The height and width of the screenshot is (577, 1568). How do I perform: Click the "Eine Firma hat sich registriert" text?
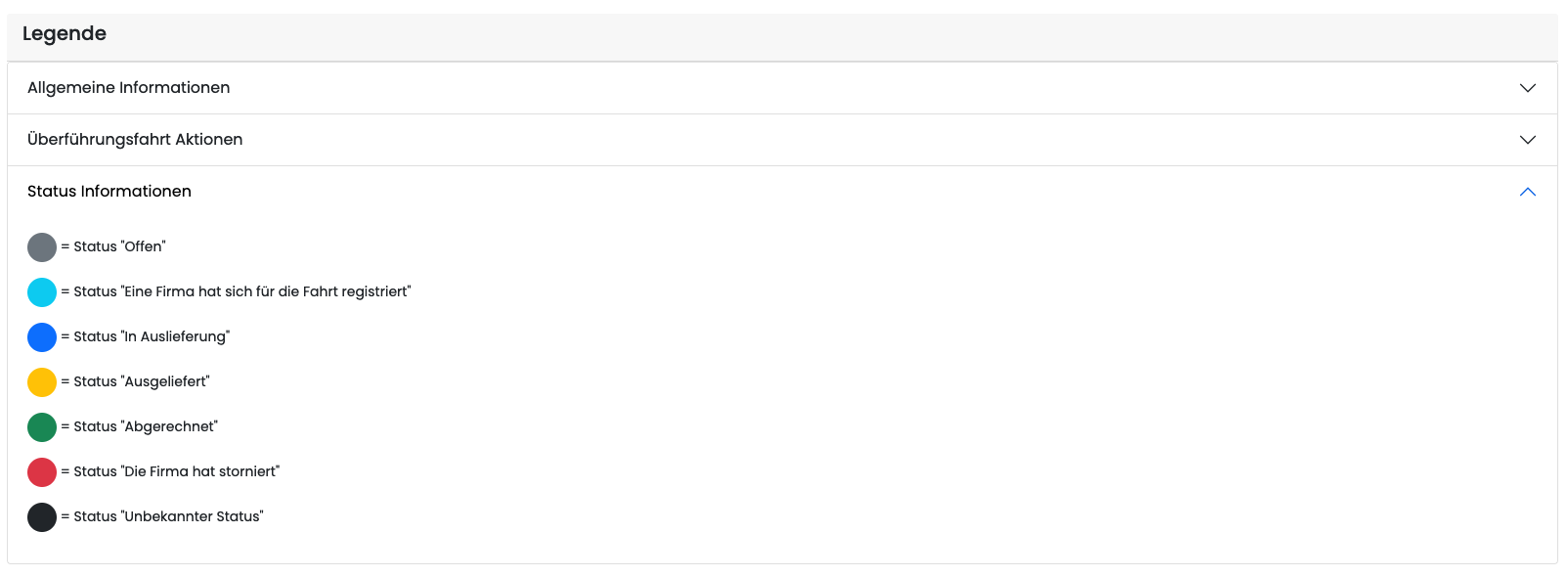[241, 292]
